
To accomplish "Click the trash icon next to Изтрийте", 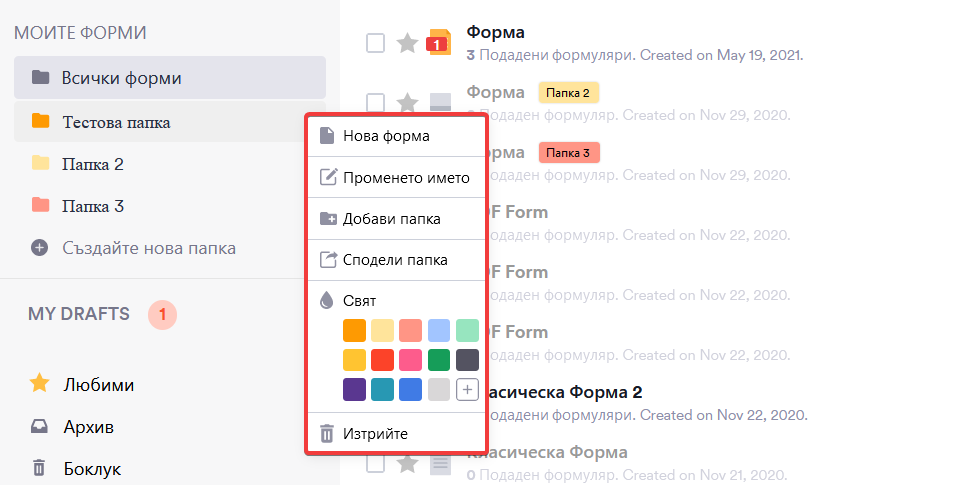I will (327, 433).
